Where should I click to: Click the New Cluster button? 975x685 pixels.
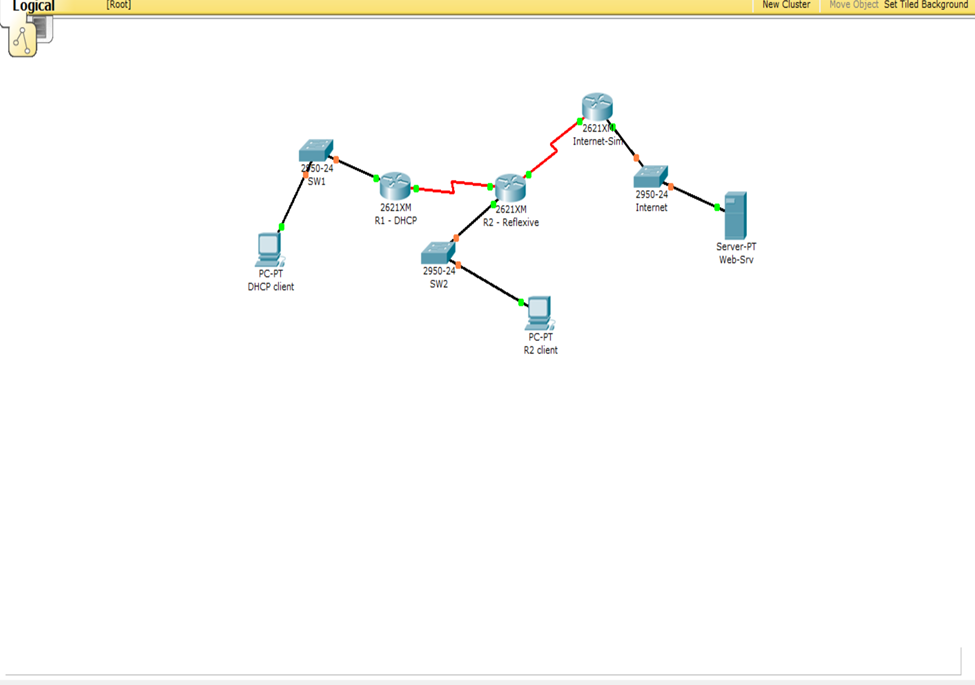click(x=786, y=5)
